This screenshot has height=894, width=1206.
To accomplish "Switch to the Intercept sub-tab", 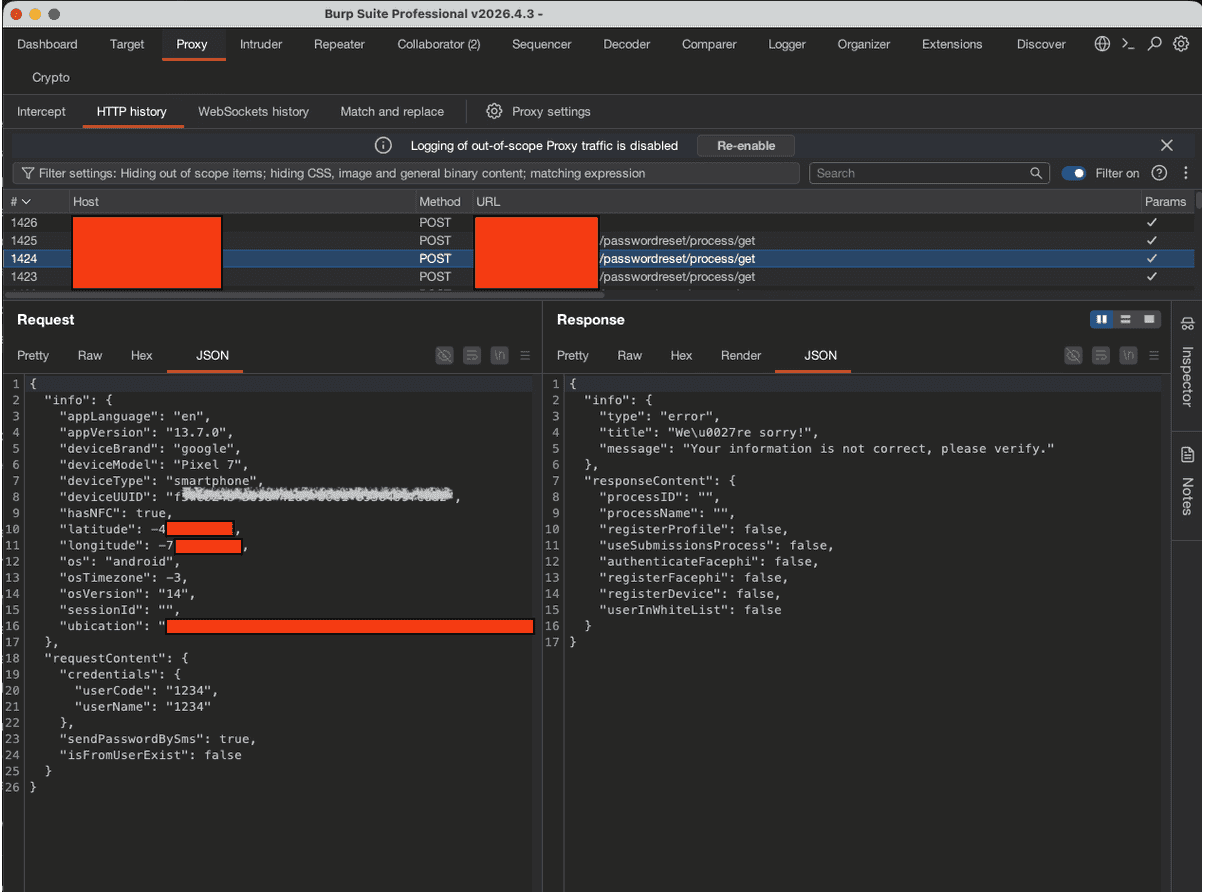I will click(x=41, y=111).
